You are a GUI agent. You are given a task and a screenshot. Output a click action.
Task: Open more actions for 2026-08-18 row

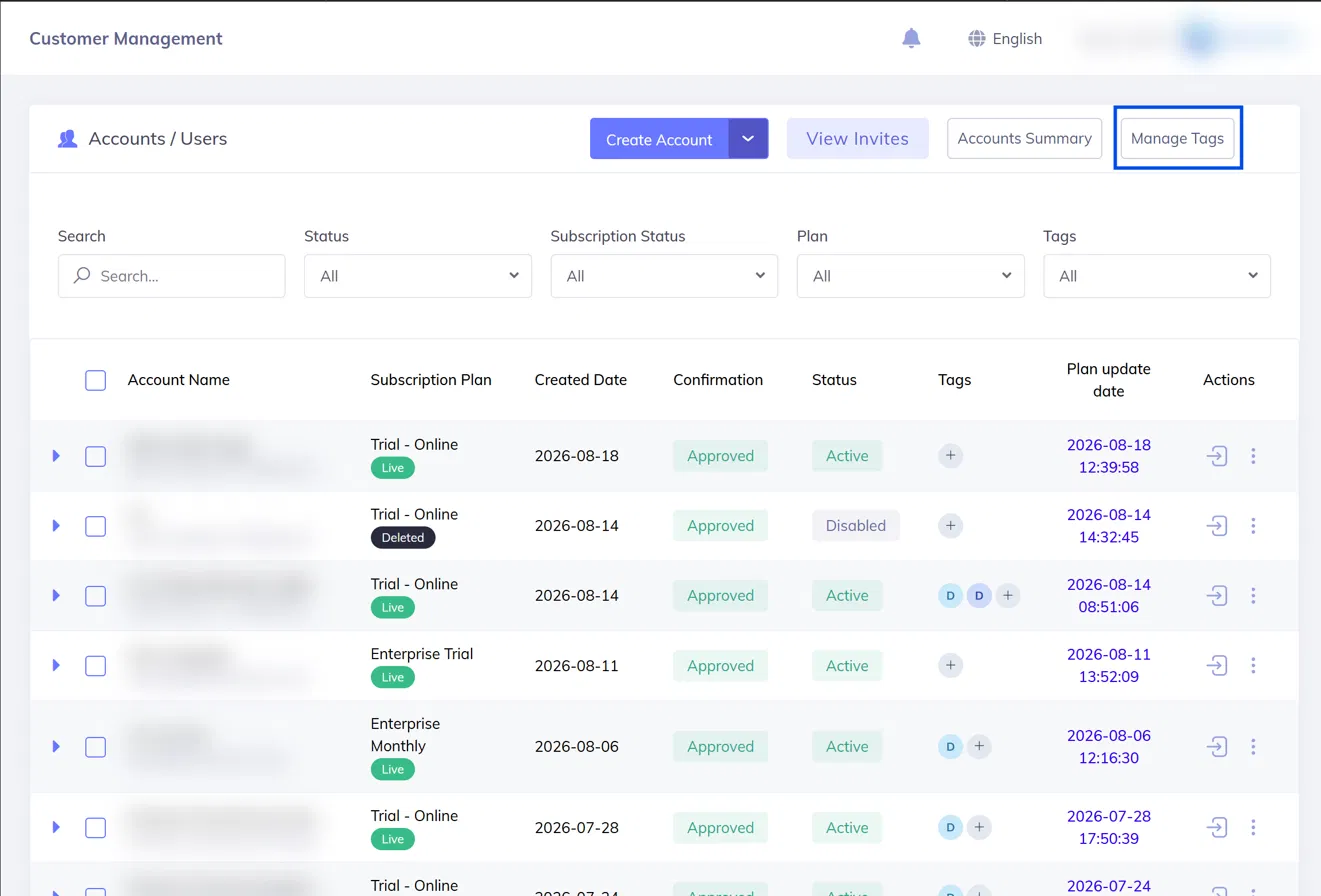point(1253,456)
